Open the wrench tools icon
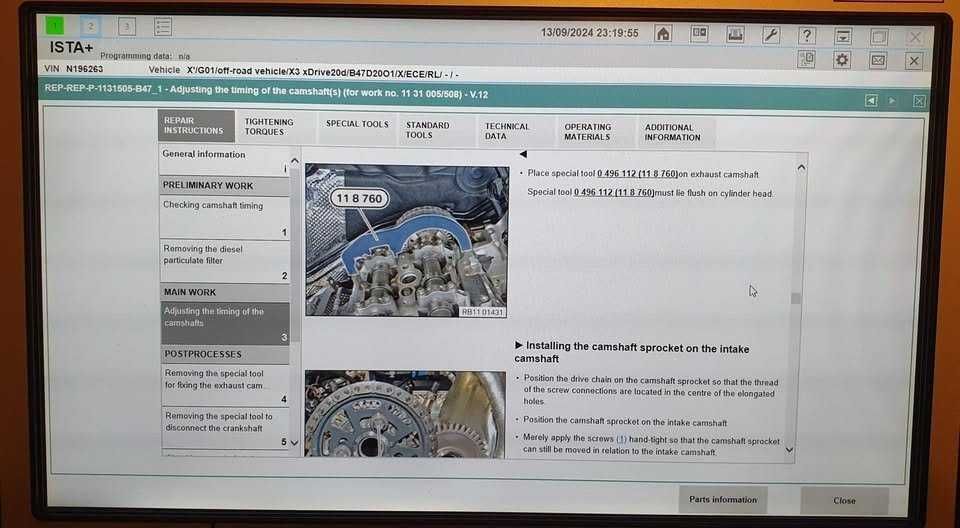 pyautogui.click(x=771, y=35)
